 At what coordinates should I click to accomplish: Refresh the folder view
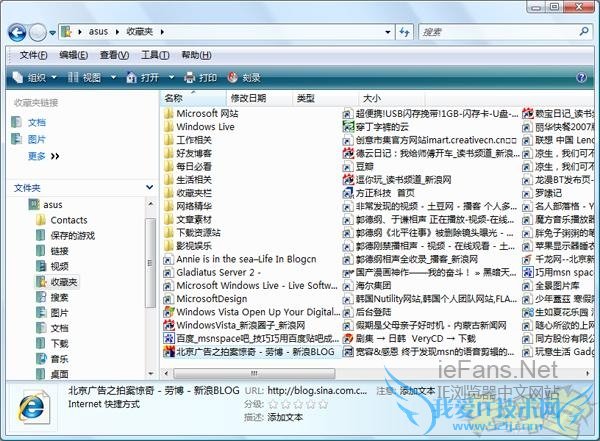(x=404, y=32)
